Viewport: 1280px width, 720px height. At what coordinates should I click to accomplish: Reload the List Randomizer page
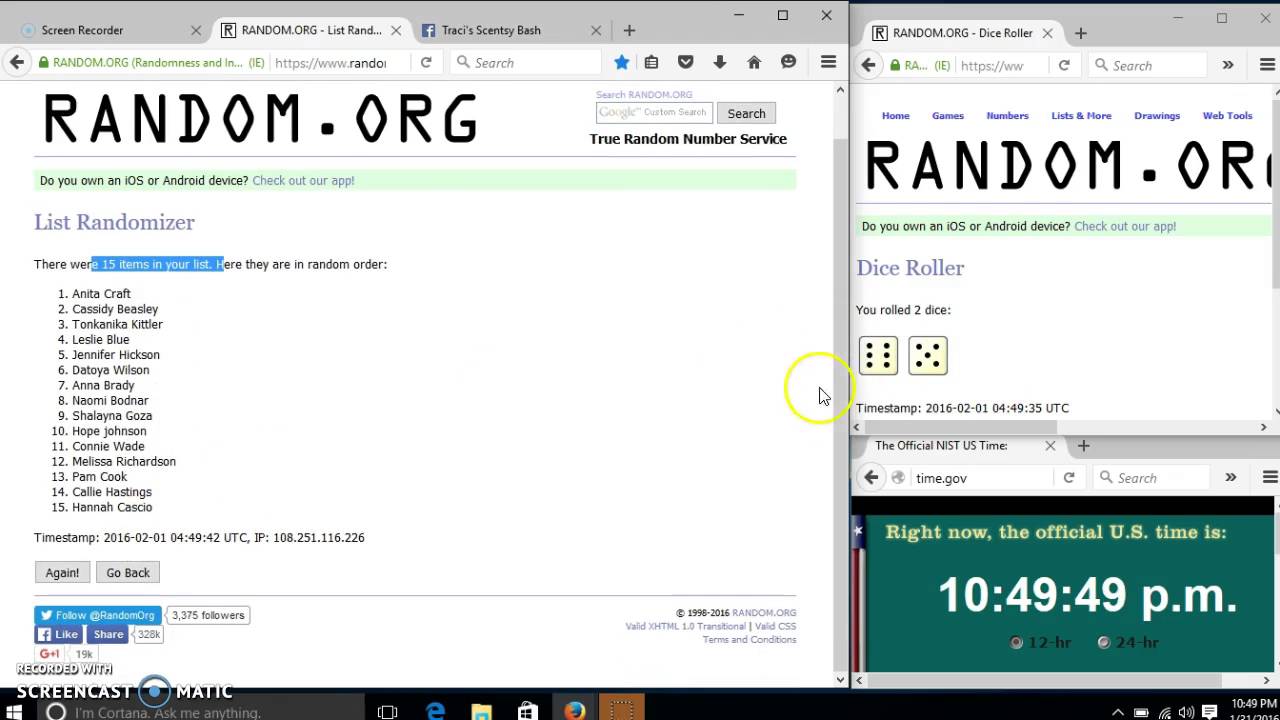pos(426,62)
